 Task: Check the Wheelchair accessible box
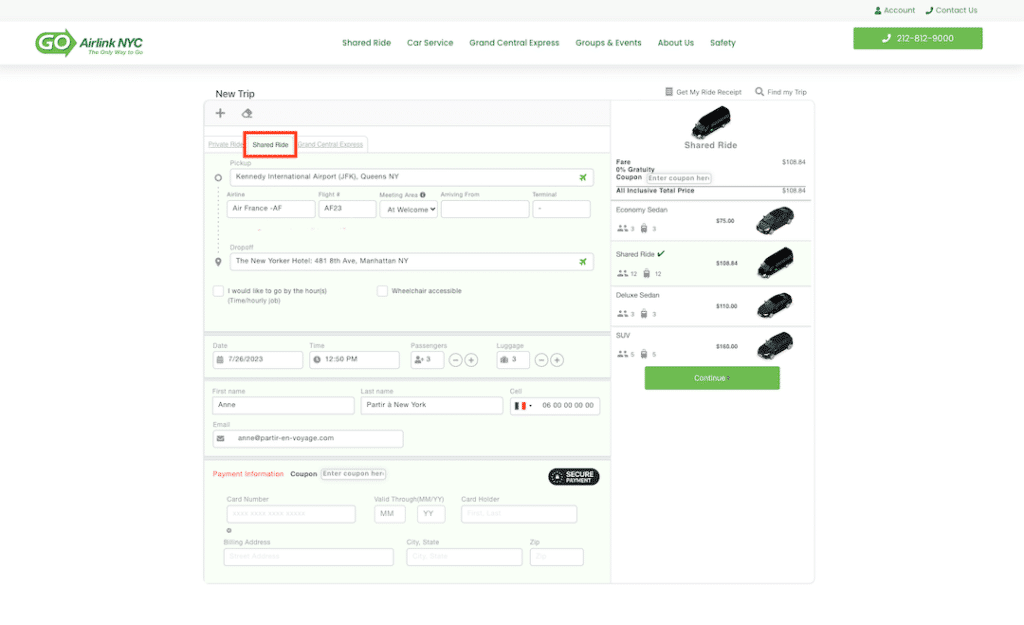pyautogui.click(x=383, y=291)
